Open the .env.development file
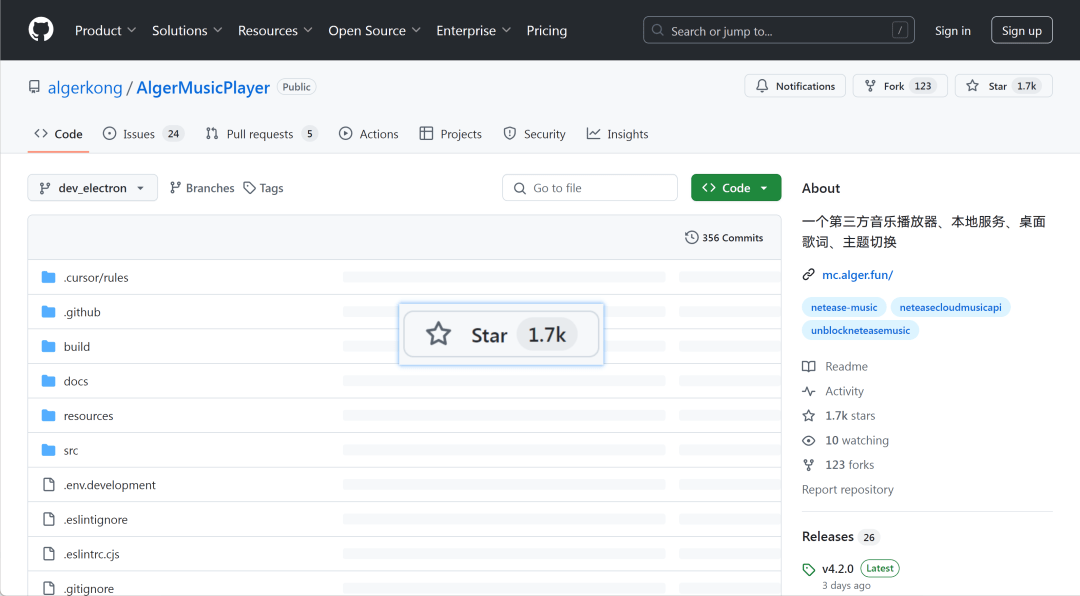Screen dimensions: 1080x596 (110, 484)
